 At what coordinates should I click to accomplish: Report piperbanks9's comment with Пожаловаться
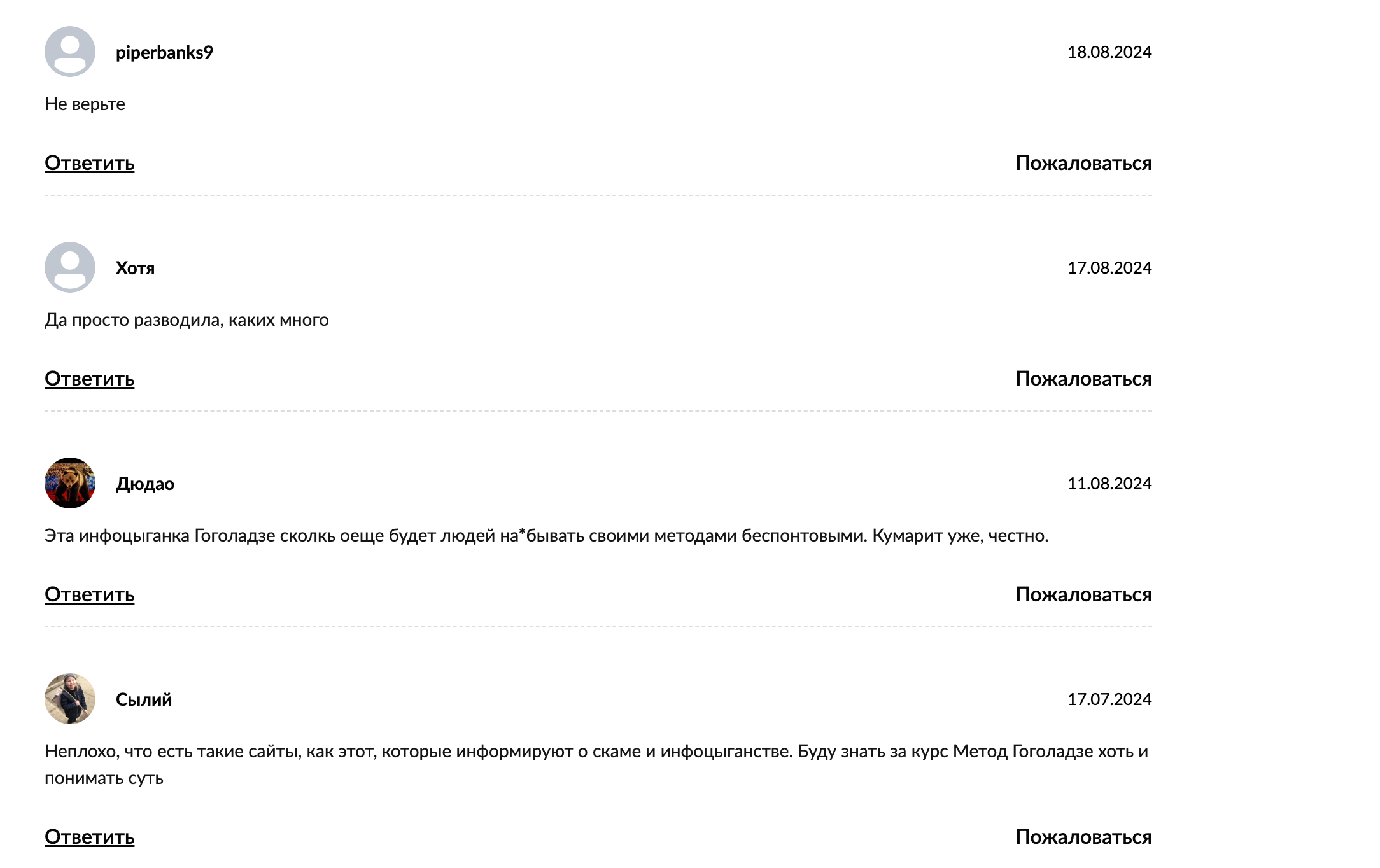click(x=1083, y=164)
